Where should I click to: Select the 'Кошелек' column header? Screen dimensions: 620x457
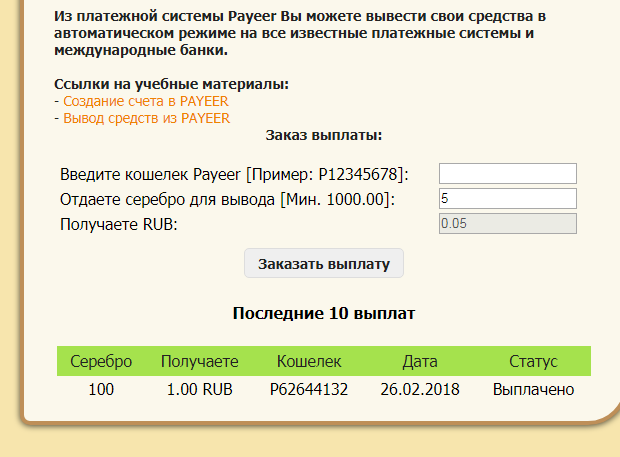click(x=309, y=361)
